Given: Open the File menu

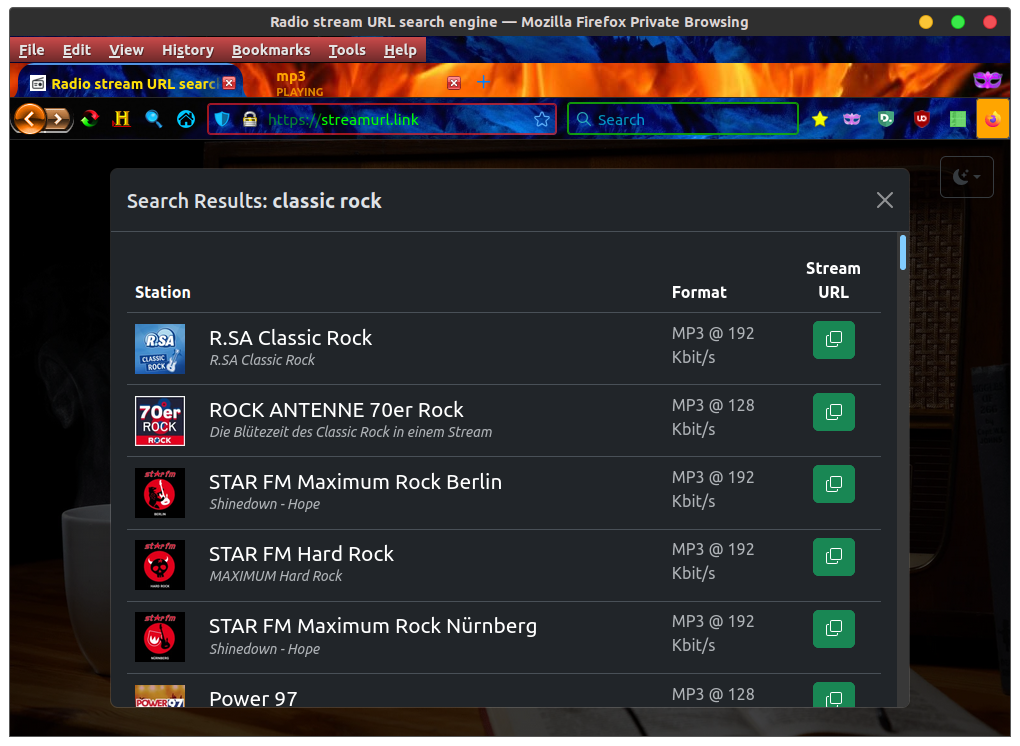Looking at the screenshot, I should pos(31,50).
